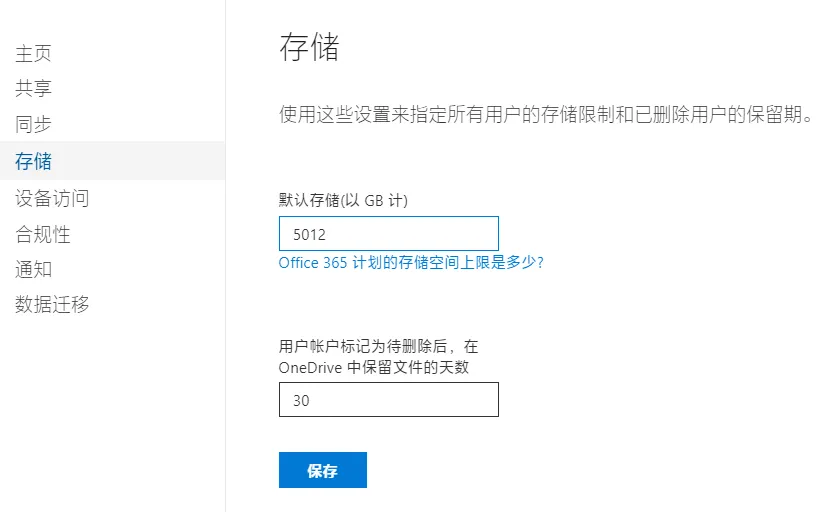Click the 默认存储(以 GB 计) label
The image size is (836, 512).
pyautogui.click(x=343, y=201)
